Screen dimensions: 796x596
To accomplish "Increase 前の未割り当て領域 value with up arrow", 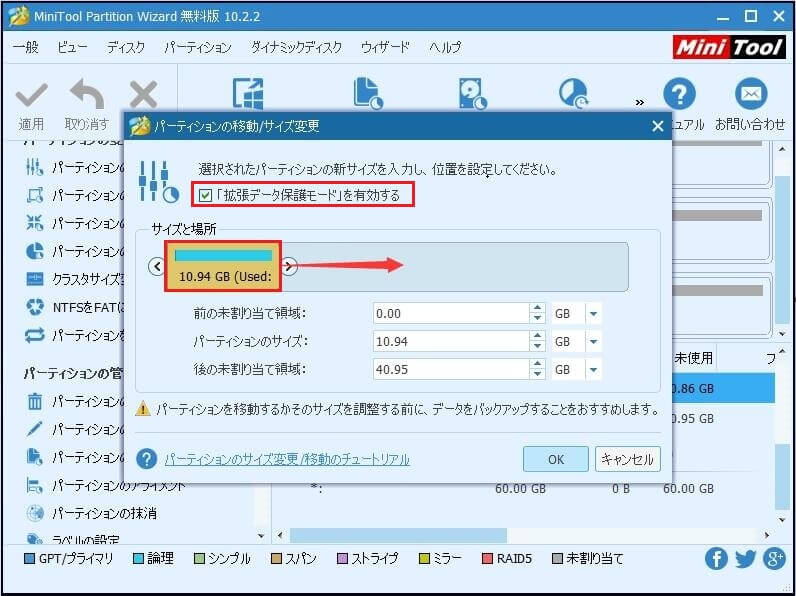I will point(537,309).
